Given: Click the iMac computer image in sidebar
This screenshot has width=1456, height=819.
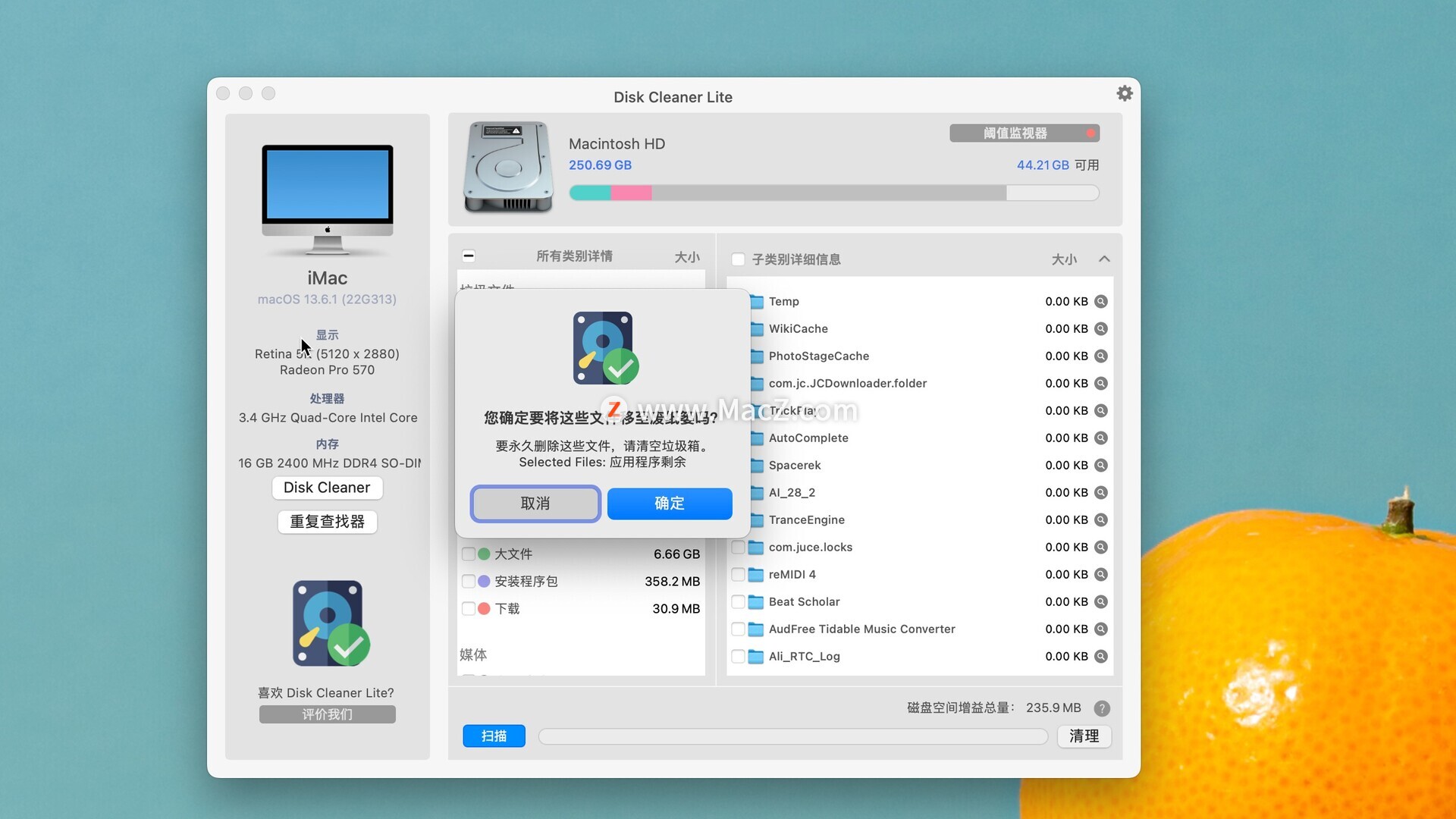Looking at the screenshot, I should (328, 199).
